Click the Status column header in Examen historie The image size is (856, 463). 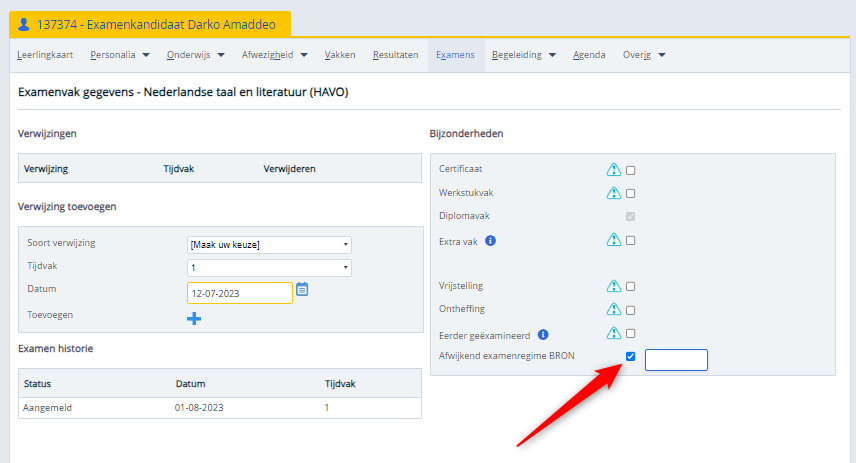pos(37,384)
